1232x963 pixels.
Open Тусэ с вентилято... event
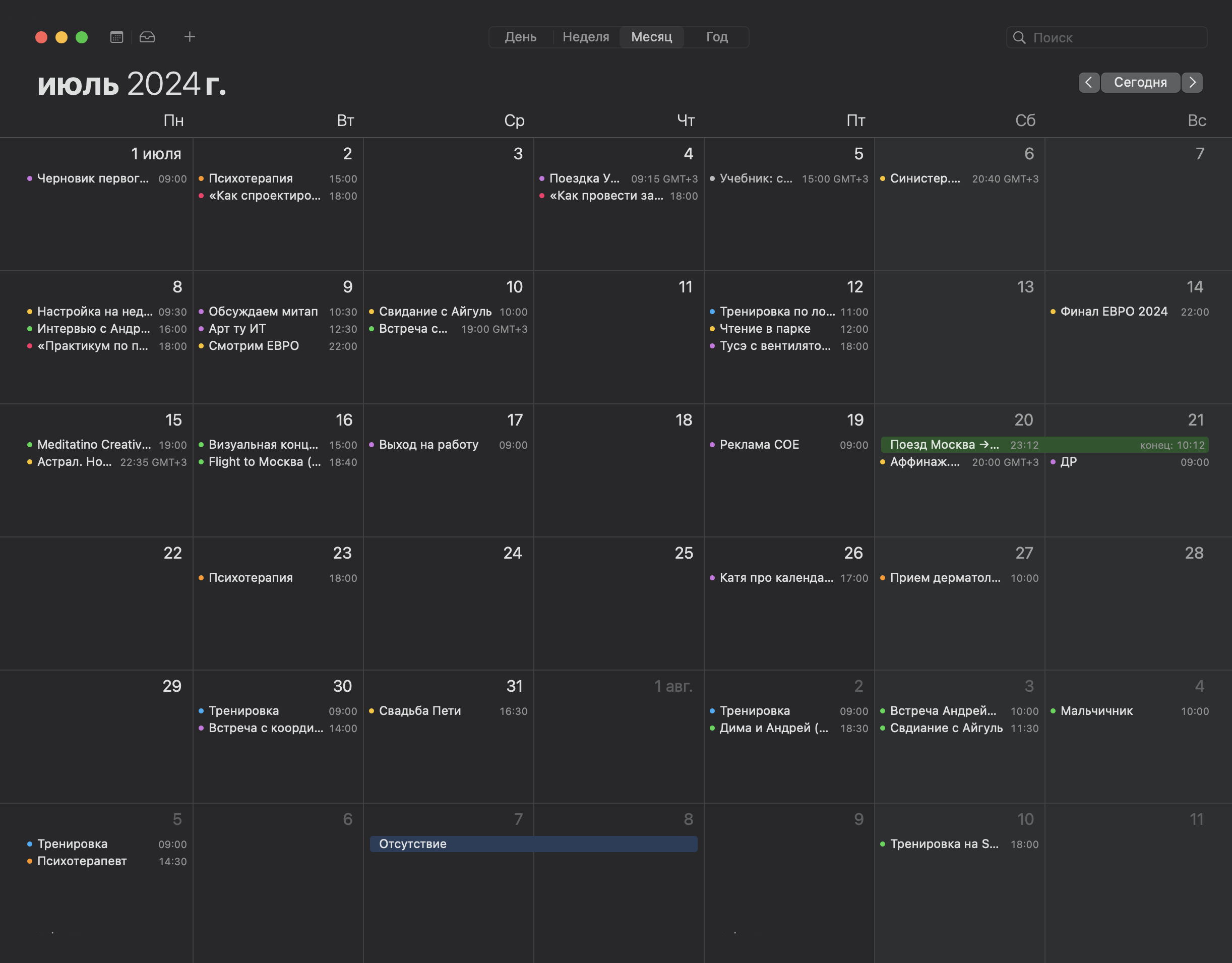point(788,346)
